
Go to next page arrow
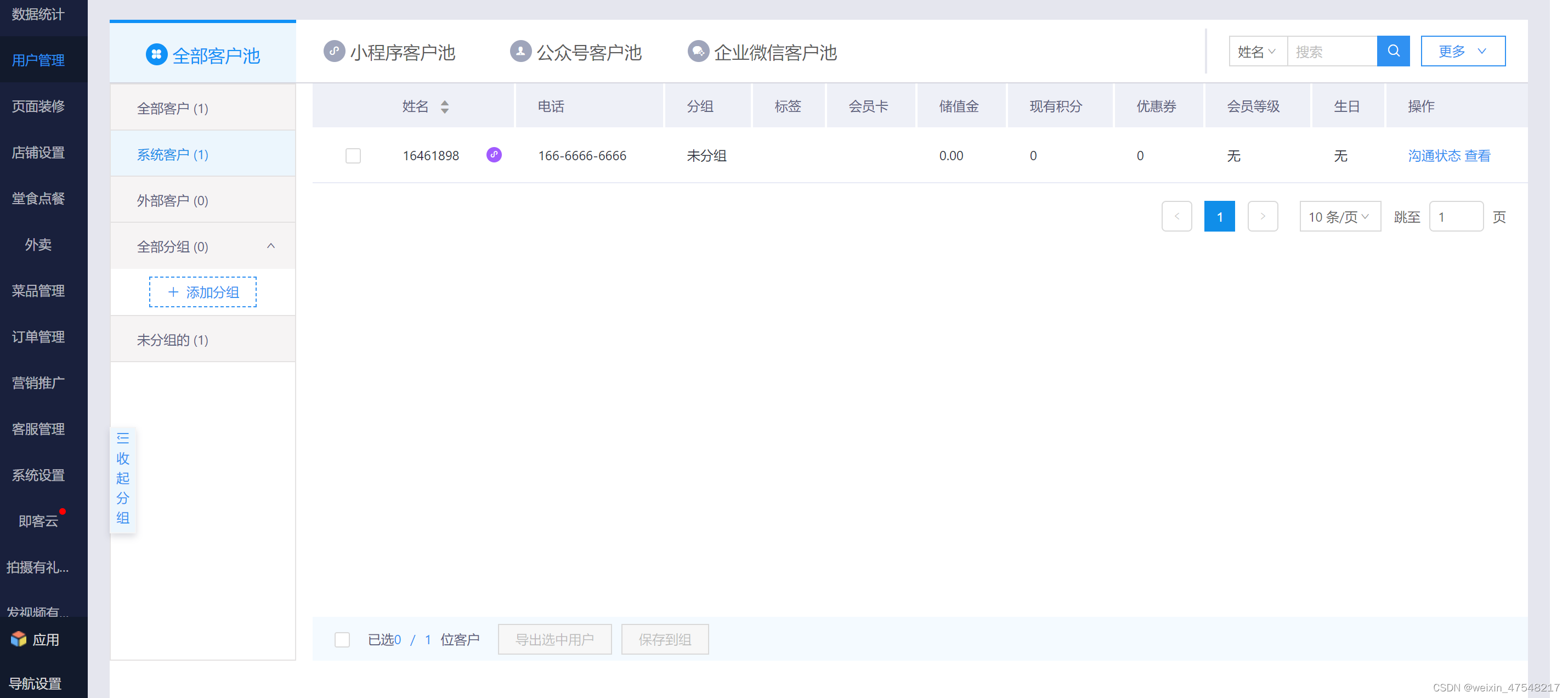click(x=1263, y=216)
